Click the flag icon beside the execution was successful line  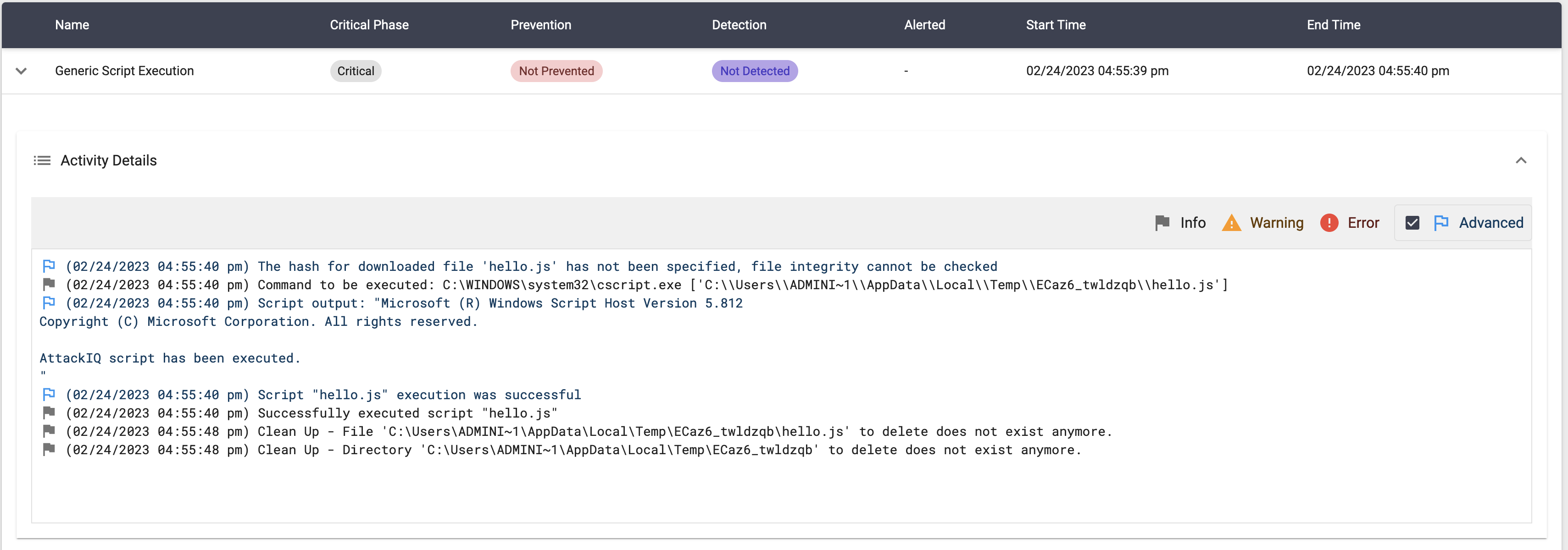click(49, 394)
